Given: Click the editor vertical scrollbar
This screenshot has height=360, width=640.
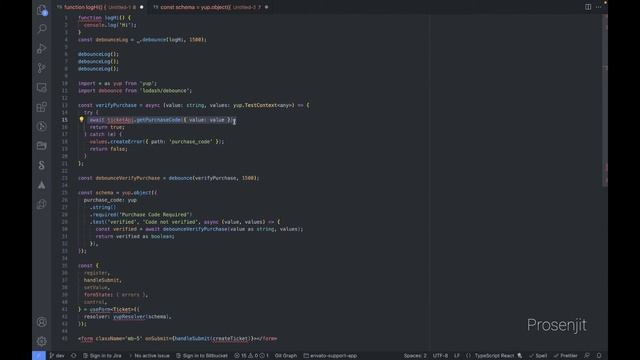Looking at the screenshot, I should click(x=605, y=100).
